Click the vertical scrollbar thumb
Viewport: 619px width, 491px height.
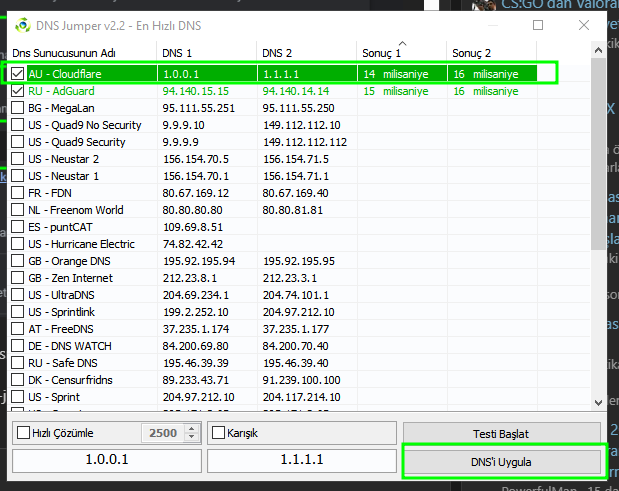598,154
